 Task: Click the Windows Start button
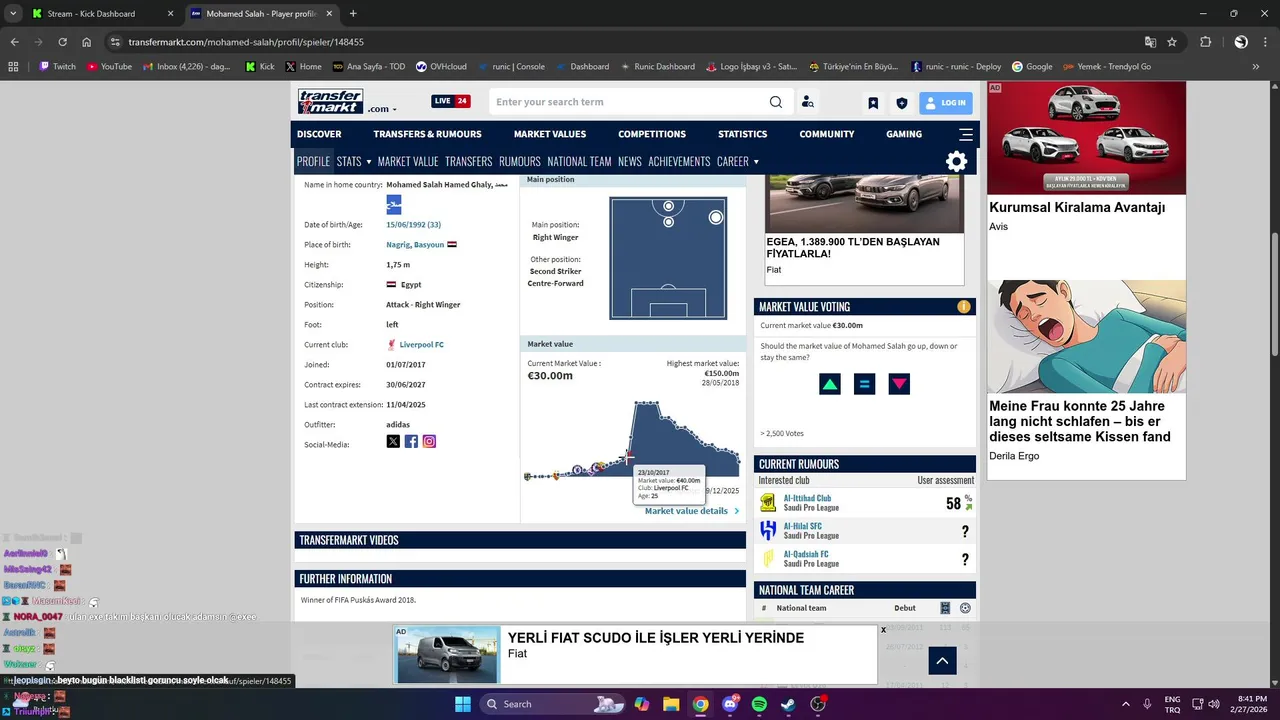click(x=463, y=704)
